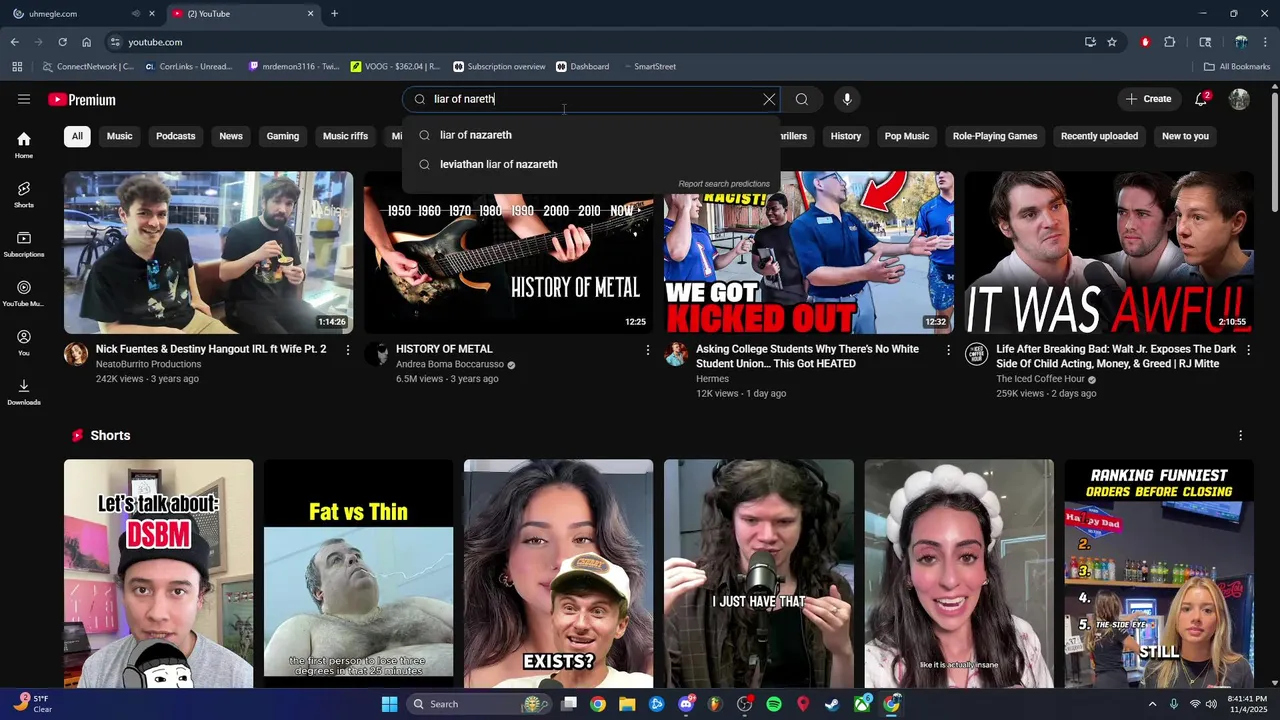The height and width of the screenshot is (720, 1280).
Task: Open the Shorts section more-options menu
Action: click(x=1240, y=436)
